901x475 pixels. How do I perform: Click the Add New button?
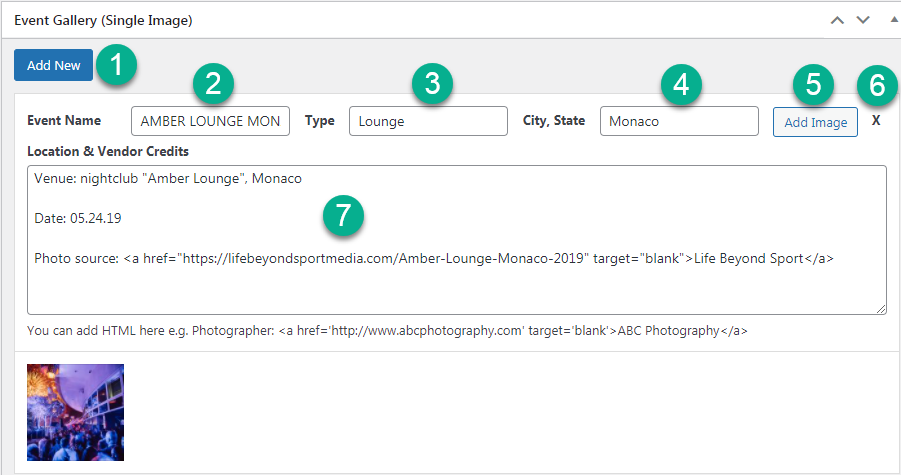point(53,65)
